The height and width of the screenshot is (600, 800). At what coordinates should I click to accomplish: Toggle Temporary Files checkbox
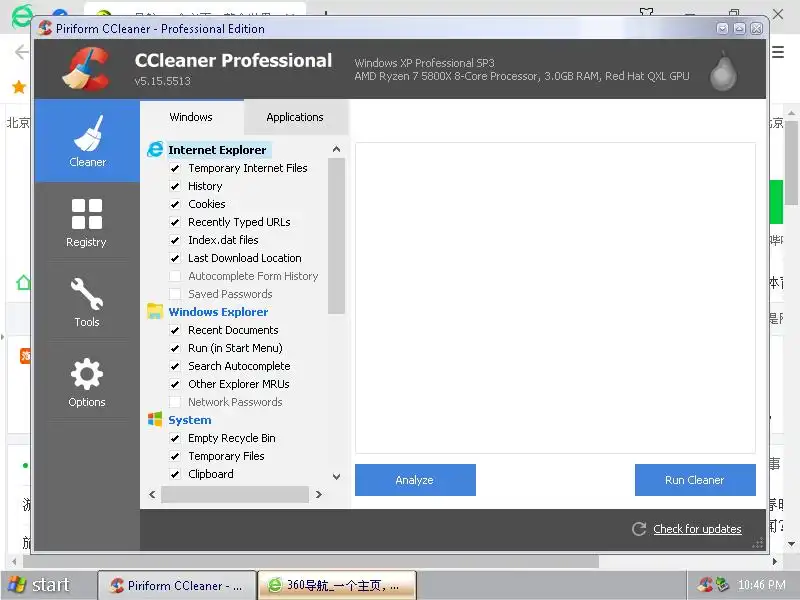[x=175, y=456]
